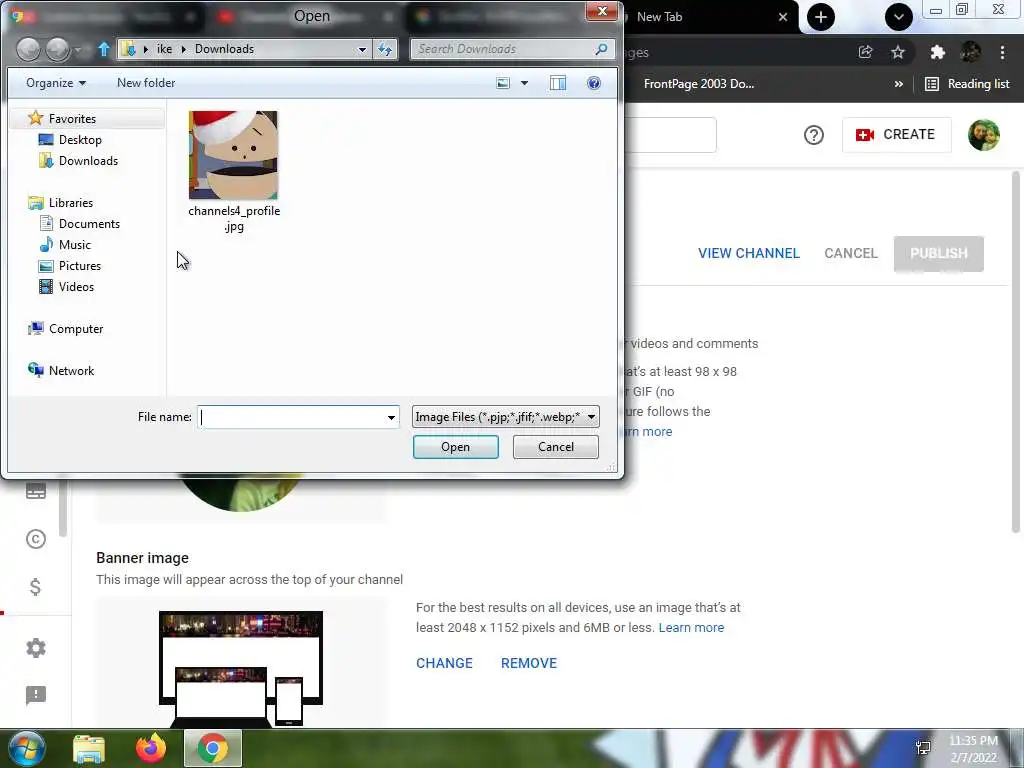Image resolution: width=1024 pixels, height=768 pixels.
Task: Select Libraries in navigation pane
Action: [x=71, y=203]
